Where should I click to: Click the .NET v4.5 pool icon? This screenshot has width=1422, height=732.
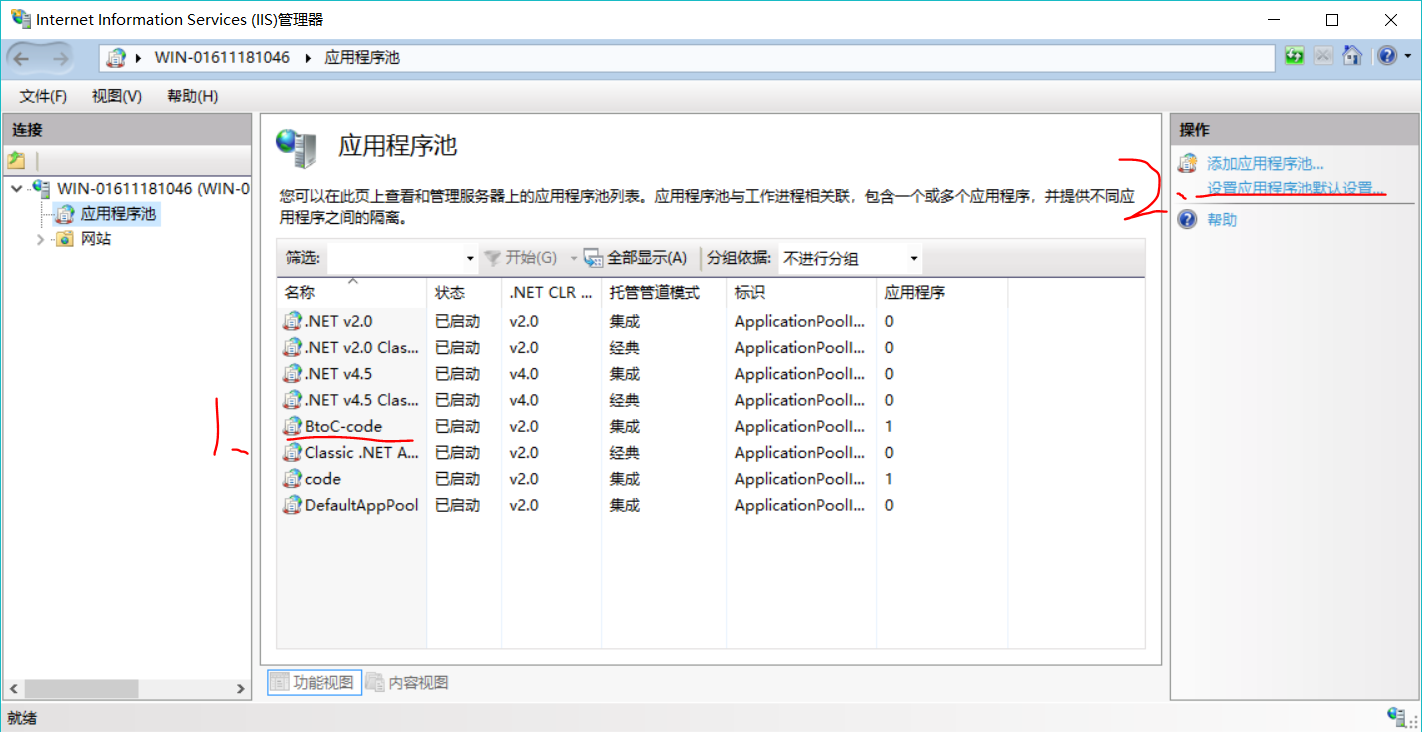292,373
